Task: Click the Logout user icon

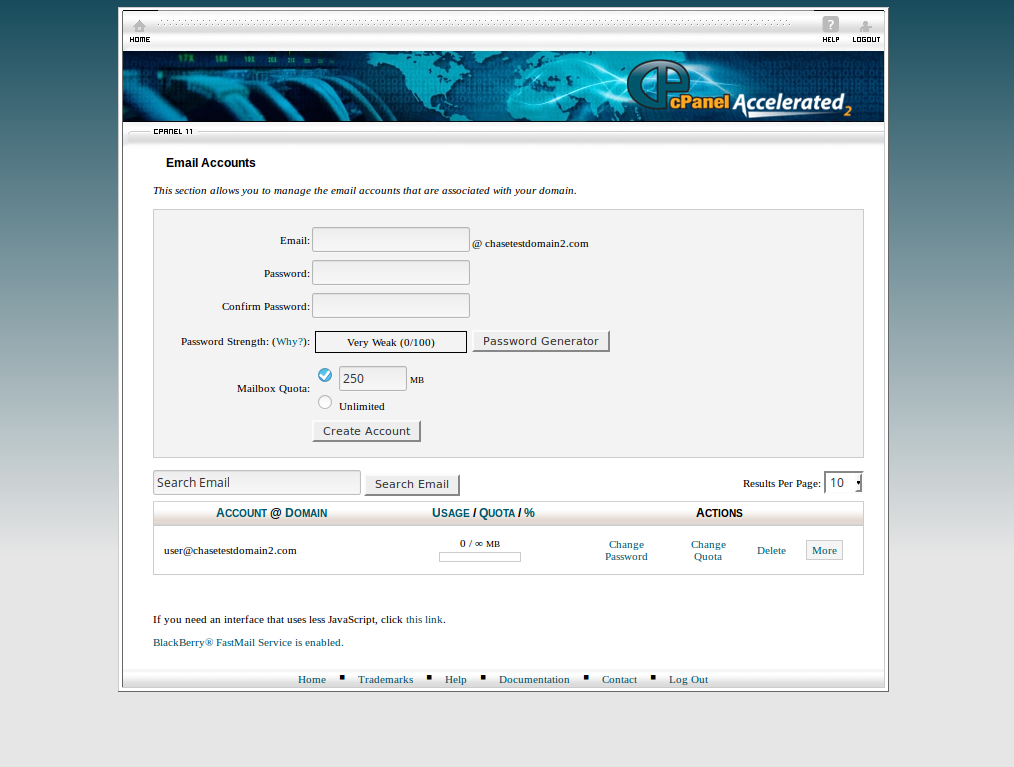Action: (866, 27)
